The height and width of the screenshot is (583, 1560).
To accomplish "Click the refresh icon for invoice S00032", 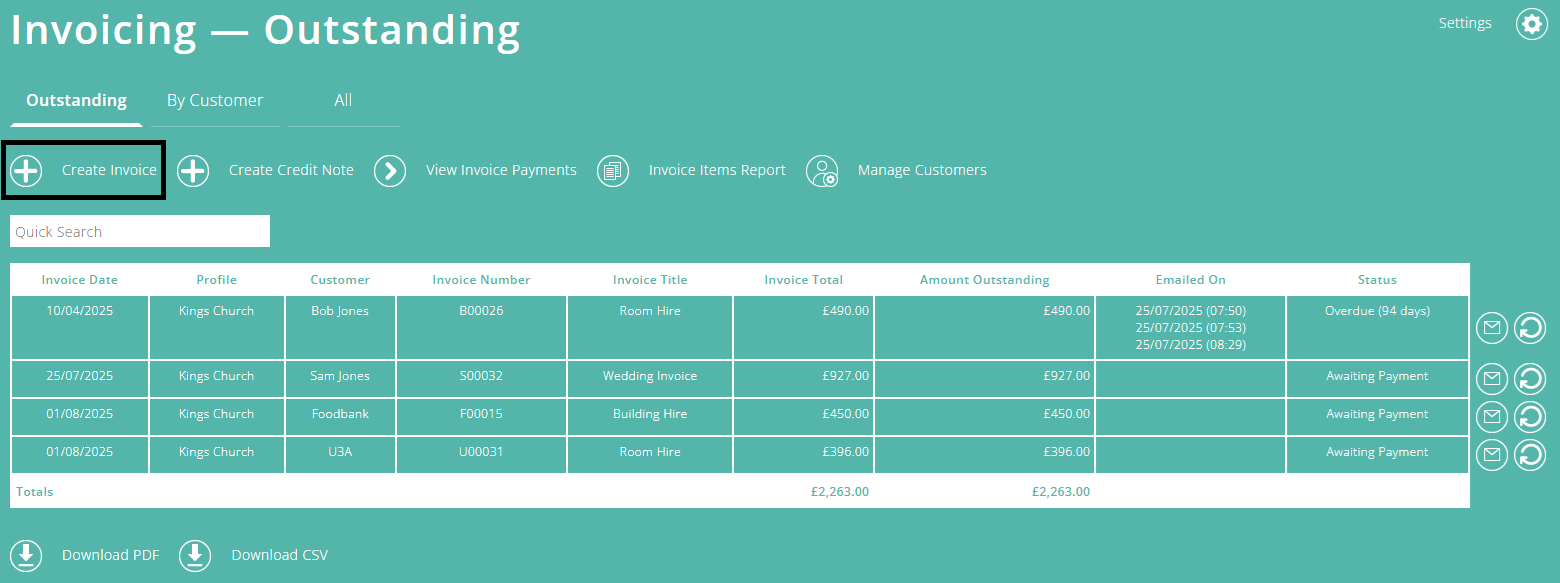I will [x=1530, y=378].
